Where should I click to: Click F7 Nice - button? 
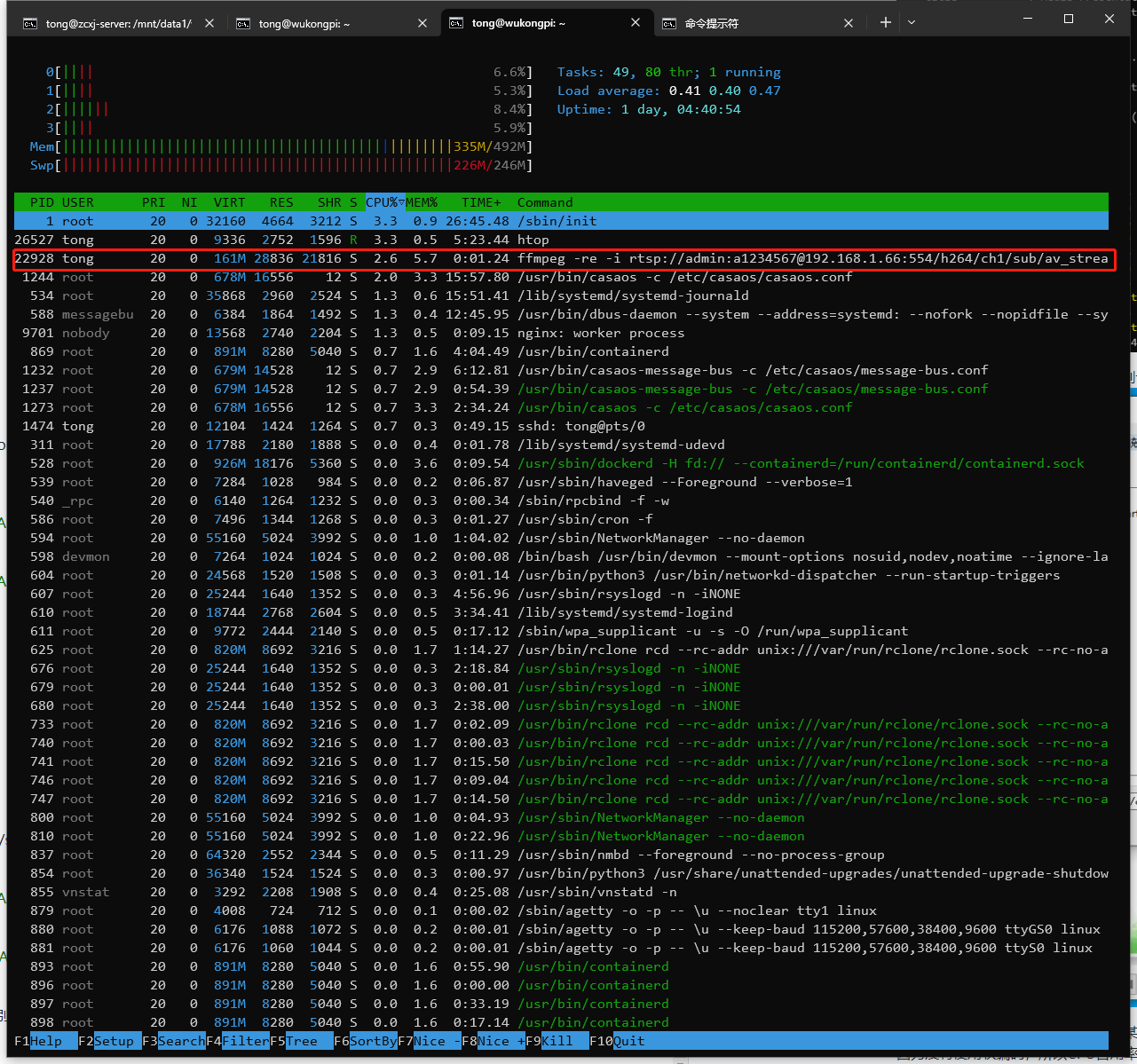430,1041
